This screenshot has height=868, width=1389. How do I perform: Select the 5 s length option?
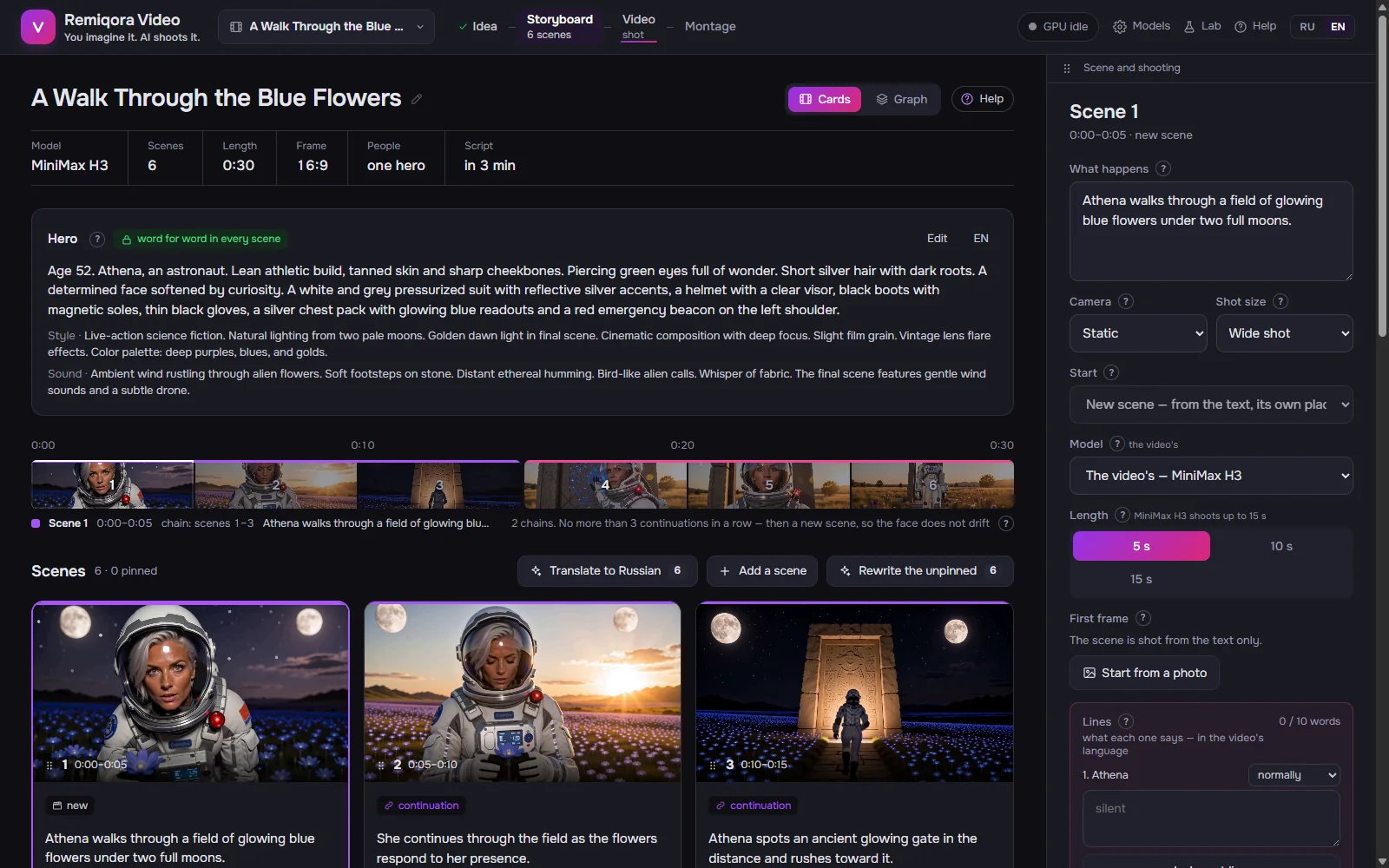pos(1142,546)
